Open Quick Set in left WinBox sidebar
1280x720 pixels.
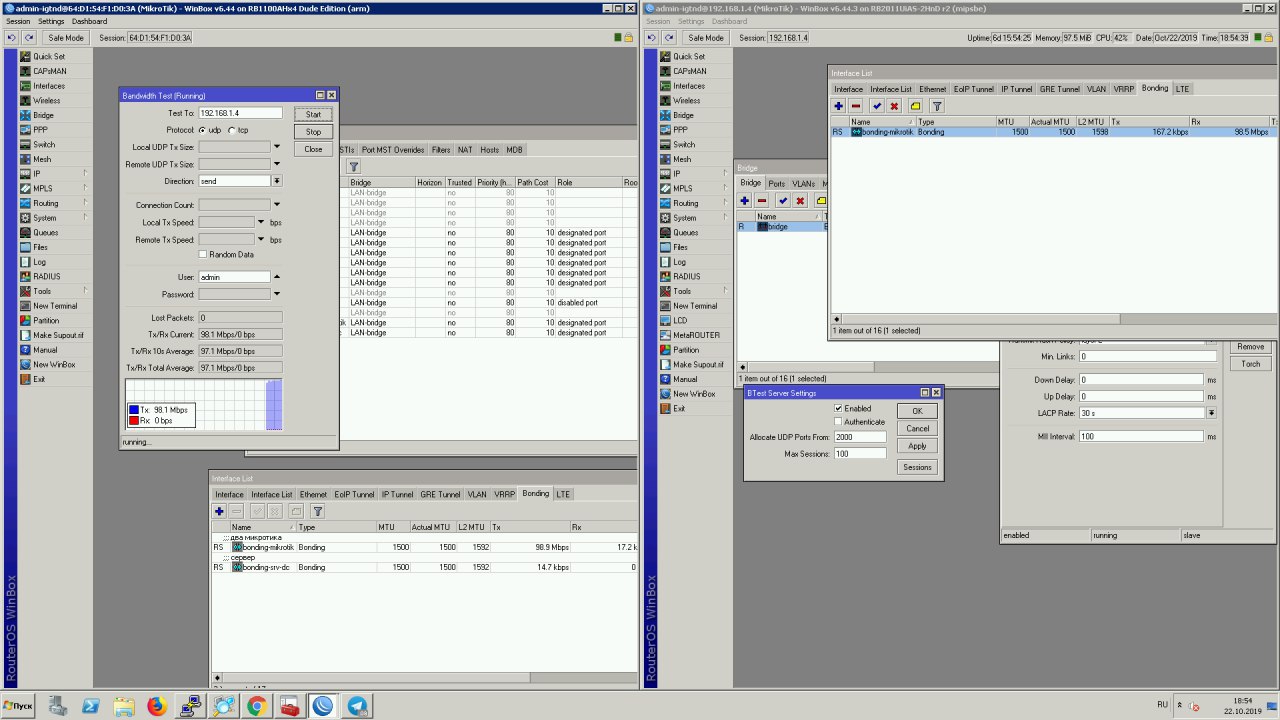pos(46,57)
